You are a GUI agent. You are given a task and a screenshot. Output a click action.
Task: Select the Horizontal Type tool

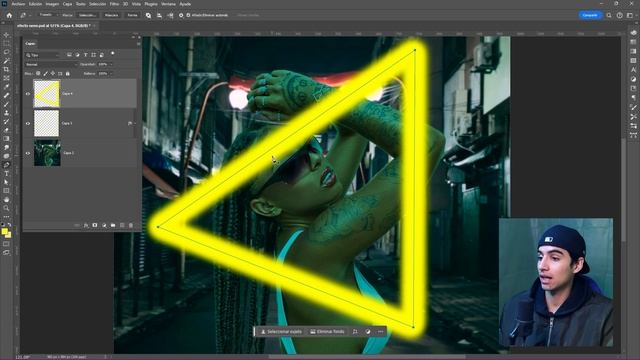pos(6,173)
